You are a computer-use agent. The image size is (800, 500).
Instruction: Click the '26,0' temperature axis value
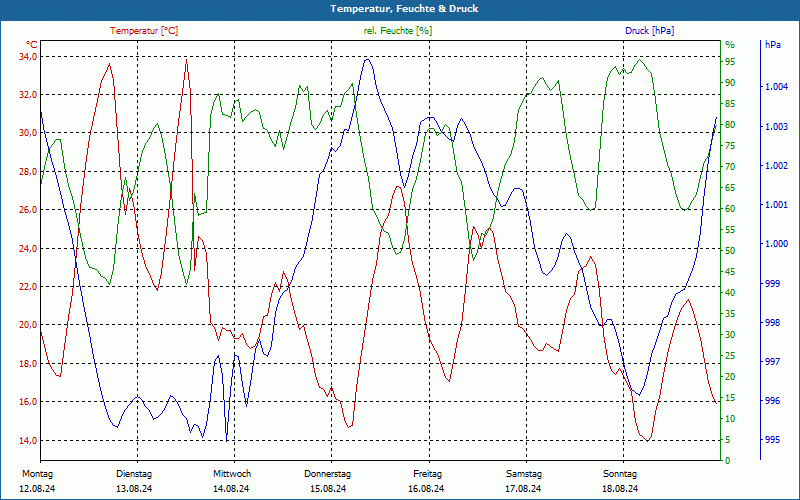29,210
